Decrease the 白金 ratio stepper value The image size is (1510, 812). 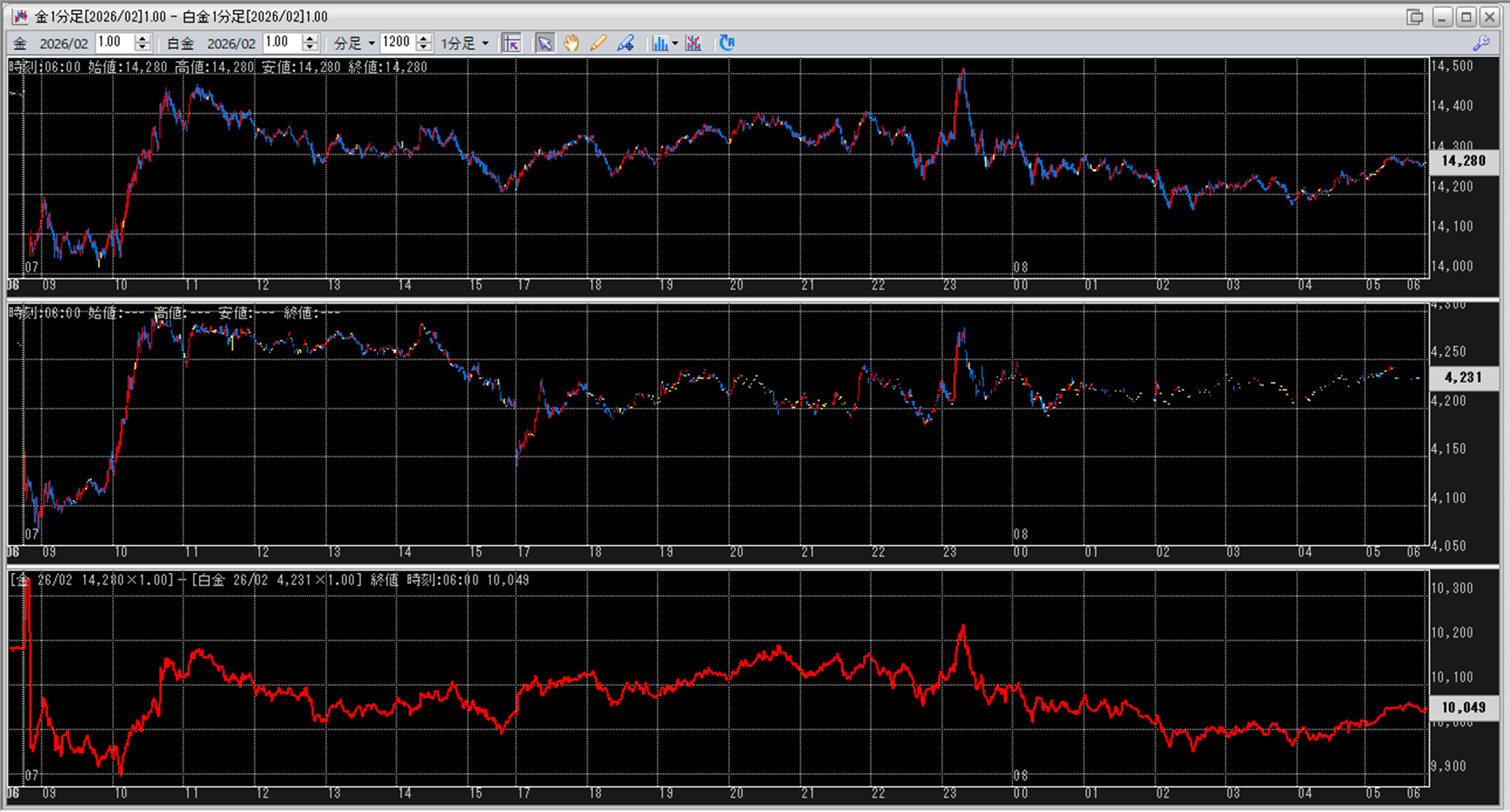[310, 48]
